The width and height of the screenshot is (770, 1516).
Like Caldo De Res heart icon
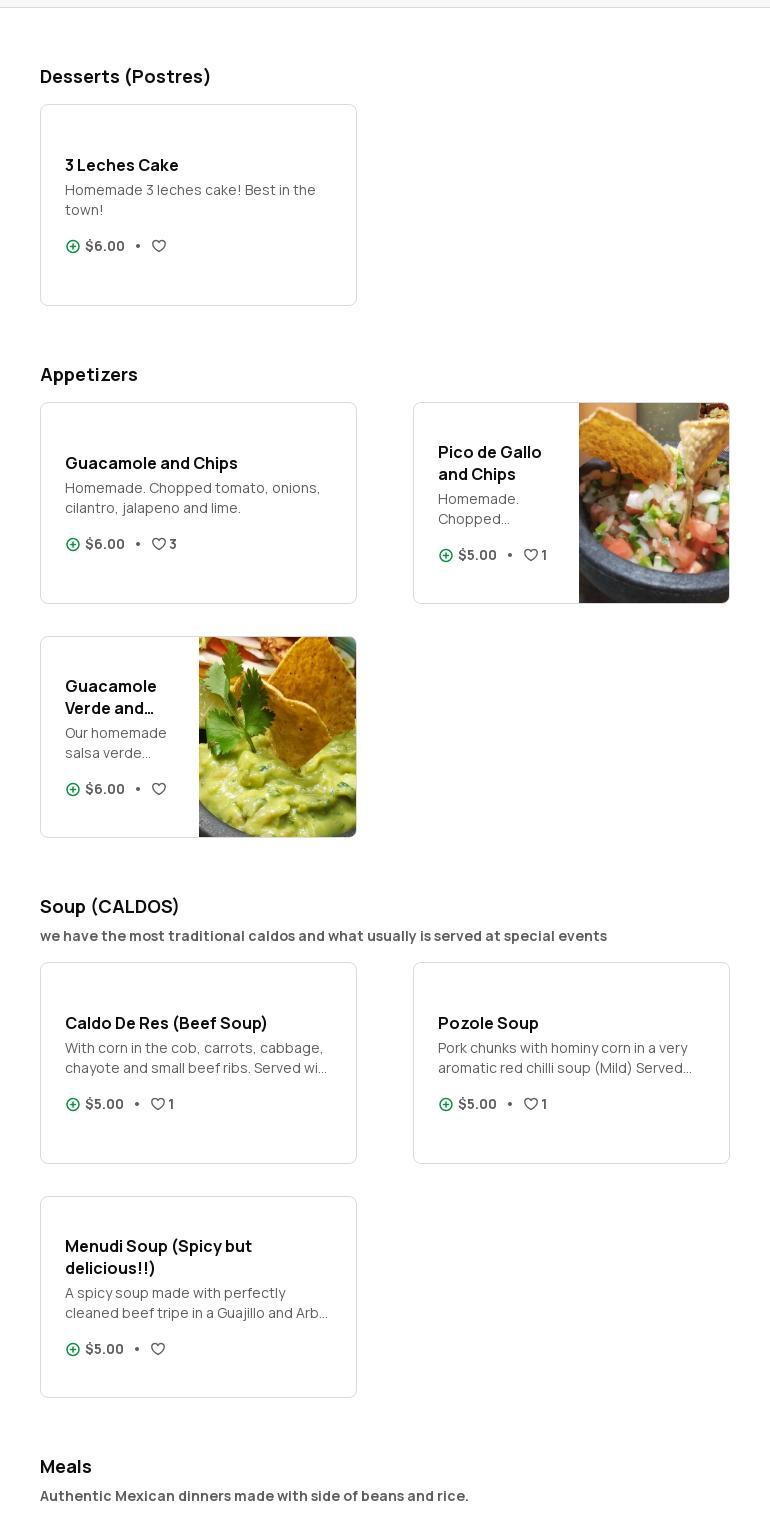pos(157,1104)
